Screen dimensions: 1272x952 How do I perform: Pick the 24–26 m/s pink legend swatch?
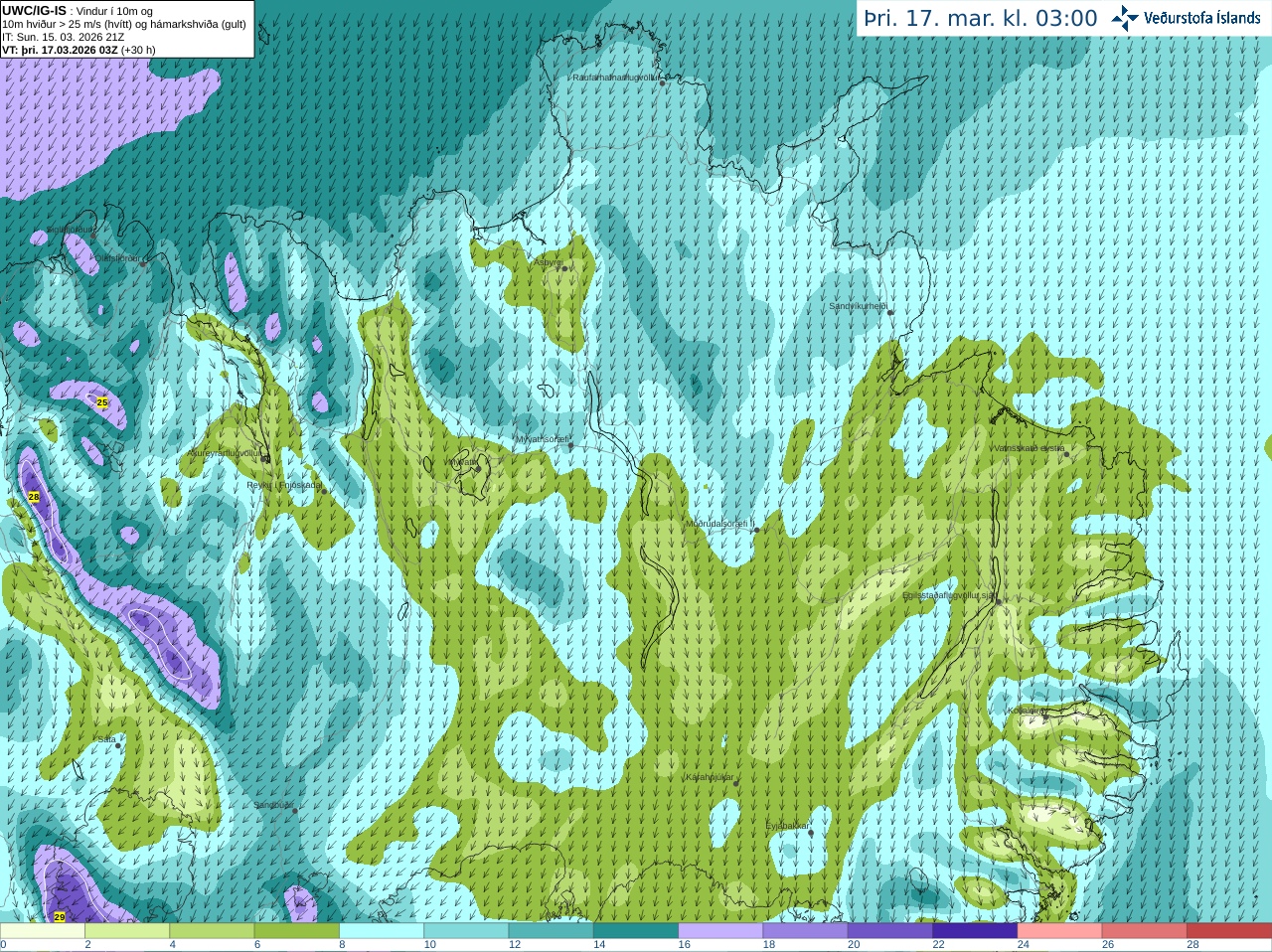(x=1060, y=931)
